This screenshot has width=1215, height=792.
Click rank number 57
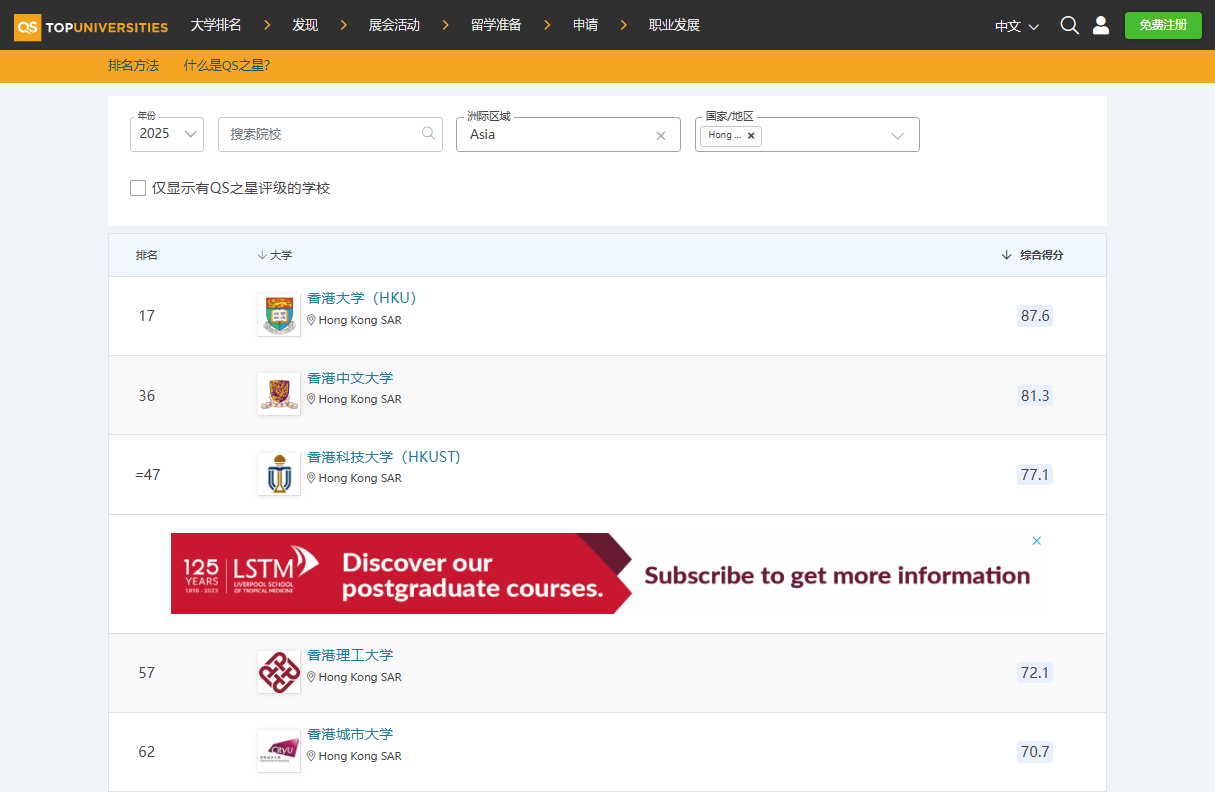pos(147,673)
